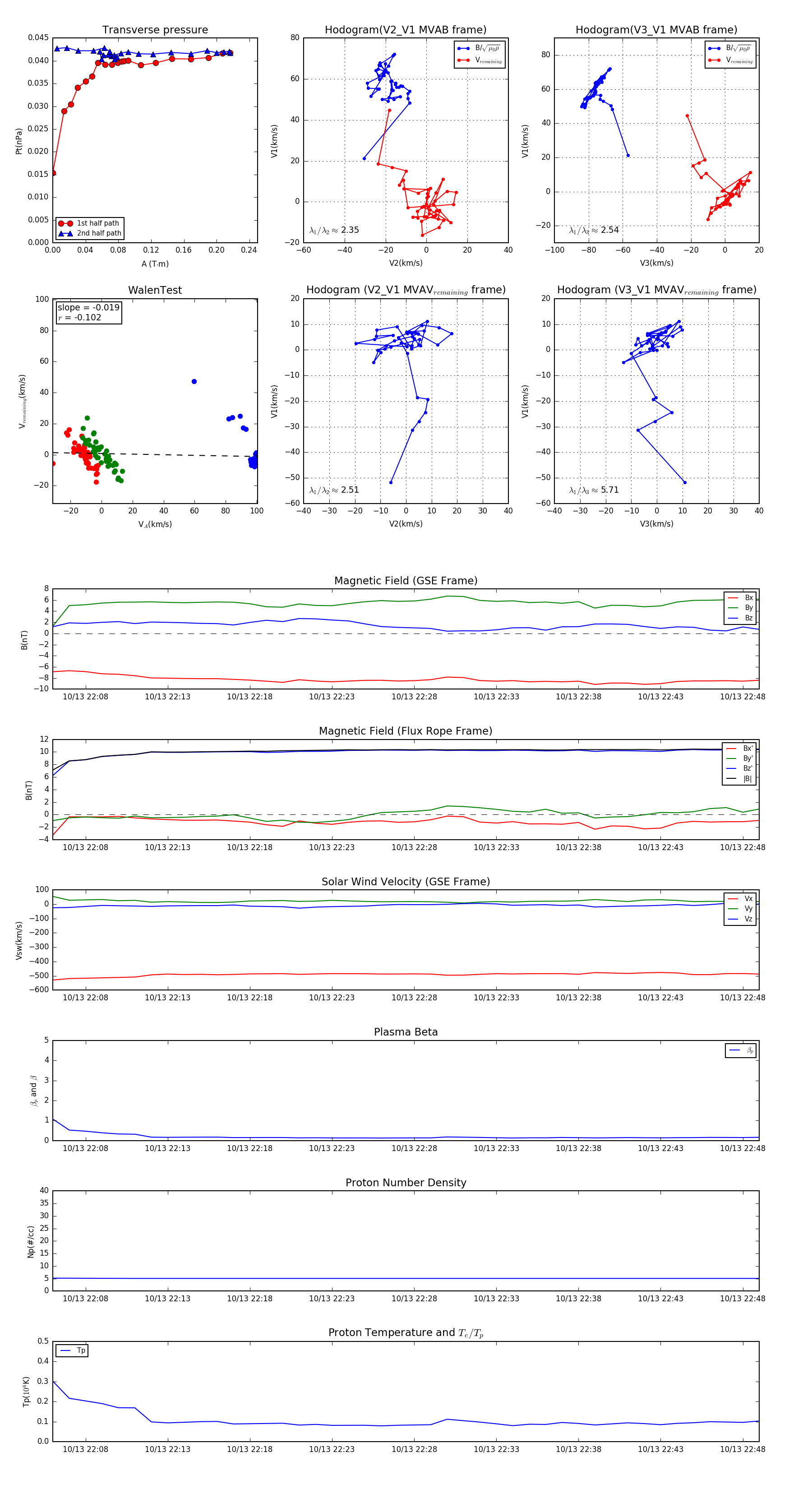Click the 'Hodogram(V3_V1 MVAB frame)' title

pyautogui.click(x=656, y=30)
